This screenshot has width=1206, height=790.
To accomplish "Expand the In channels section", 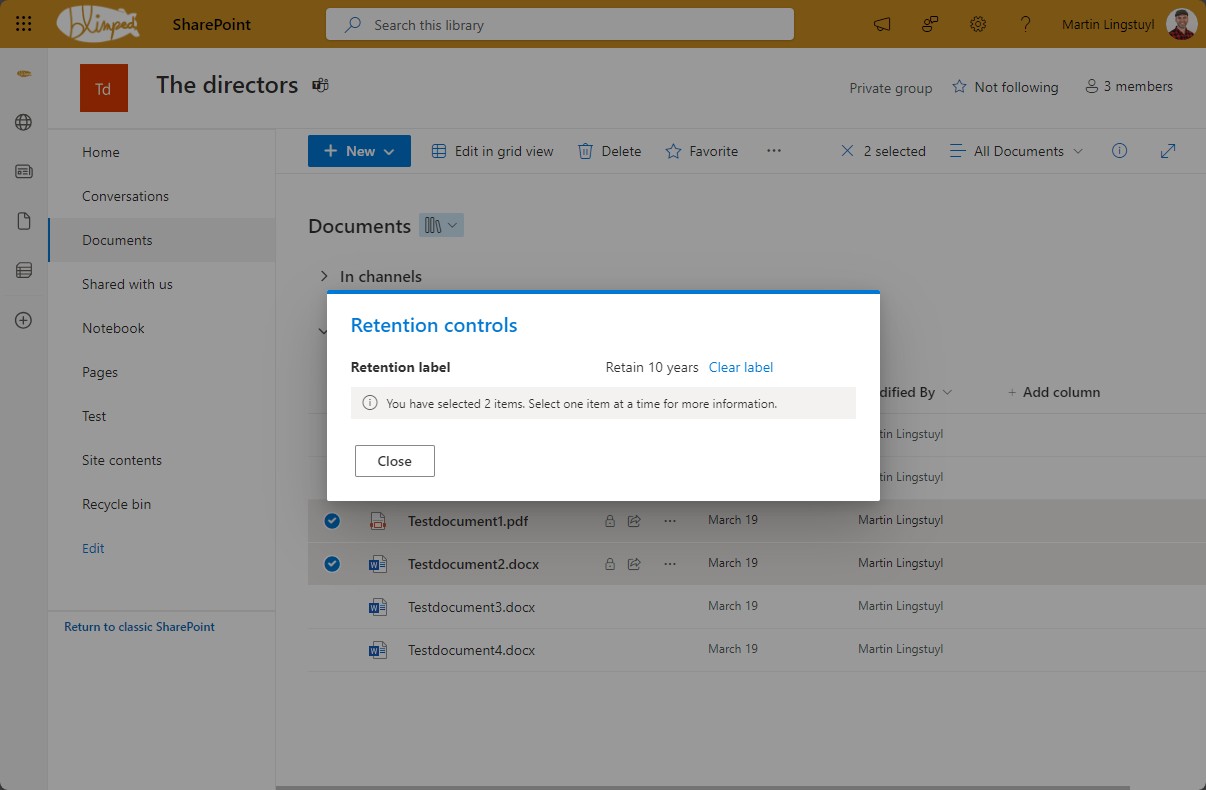I will point(324,276).
